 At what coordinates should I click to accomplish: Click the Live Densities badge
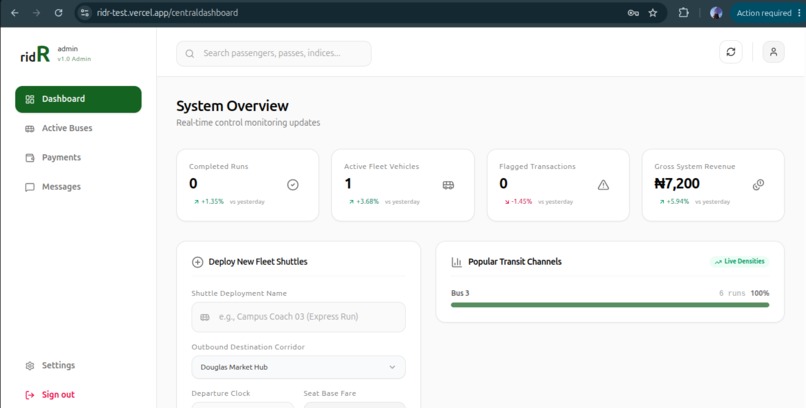pos(740,262)
